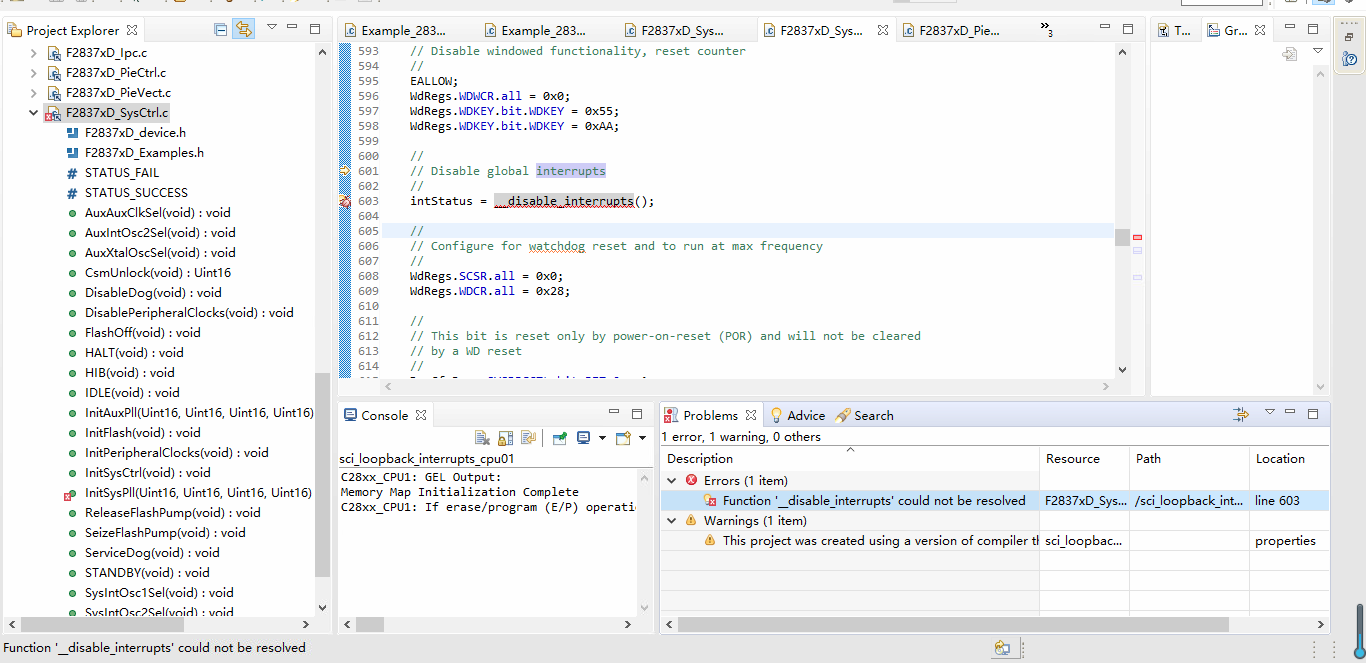This screenshot has height=663, width=1366.
Task: Collapse the Errors group in Problems
Action: 673,481
